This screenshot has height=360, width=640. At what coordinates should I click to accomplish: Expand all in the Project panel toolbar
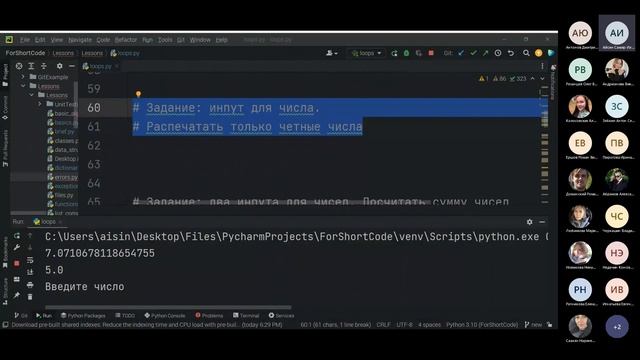tap(31, 66)
